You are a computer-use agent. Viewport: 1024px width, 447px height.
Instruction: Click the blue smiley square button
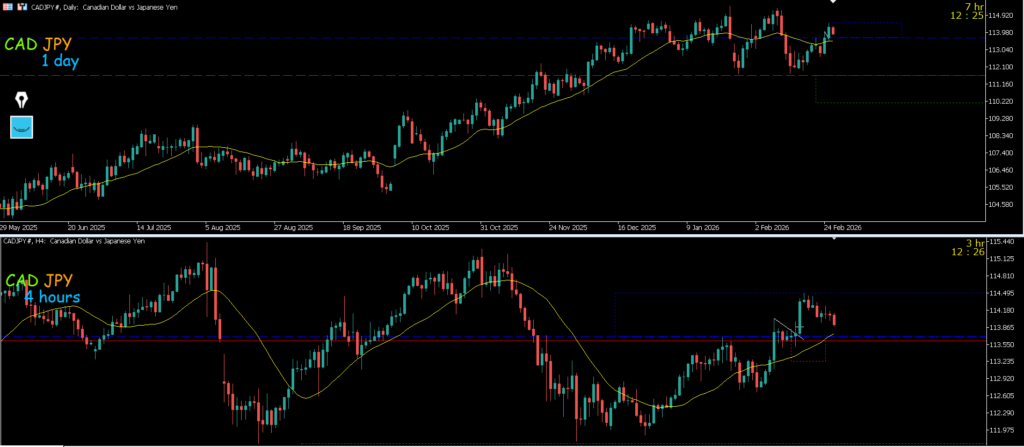(22, 127)
